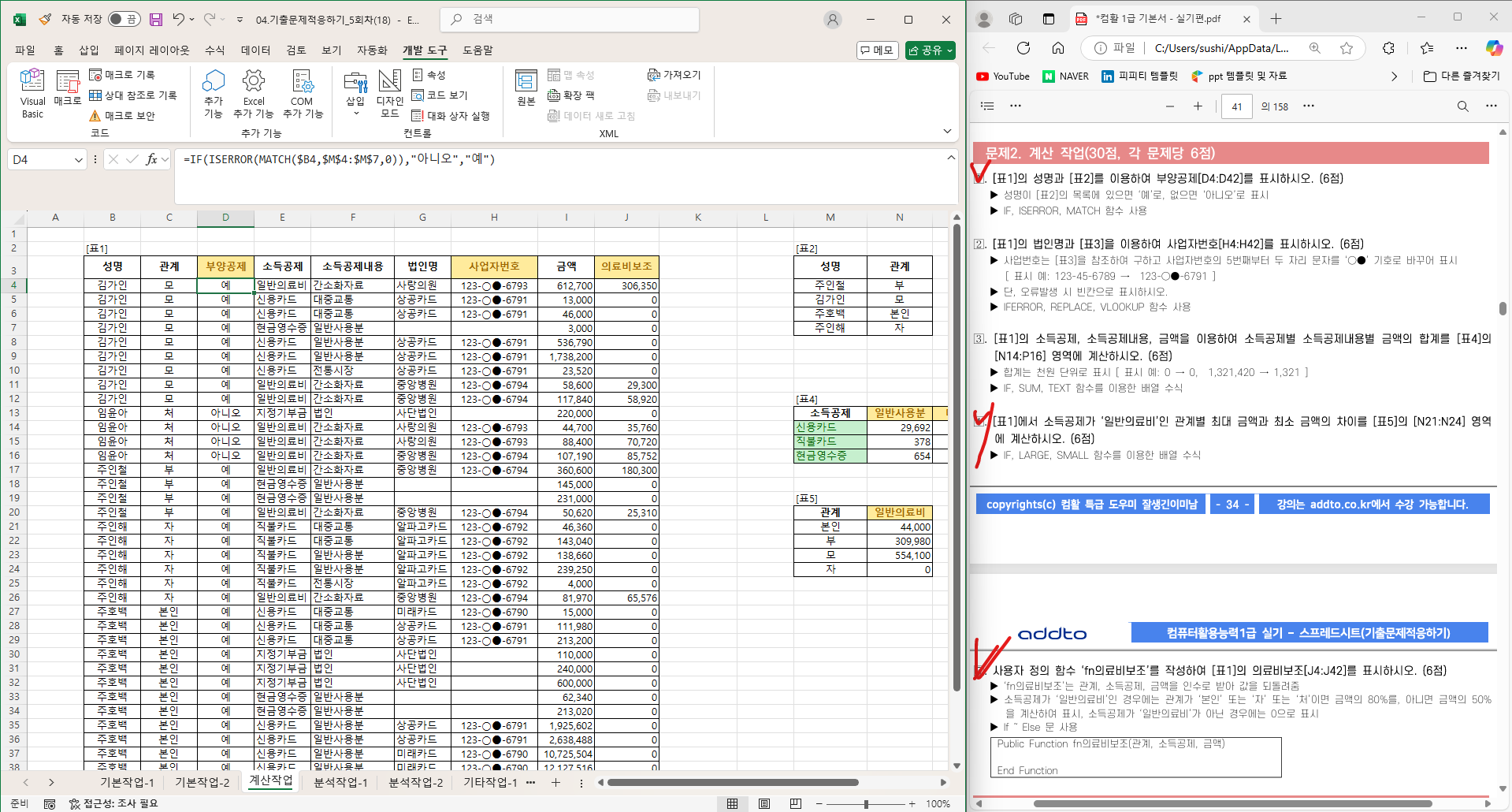Click the zoom slider in Excel status bar
This screenshot has height=812, width=1512.
point(866,804)
